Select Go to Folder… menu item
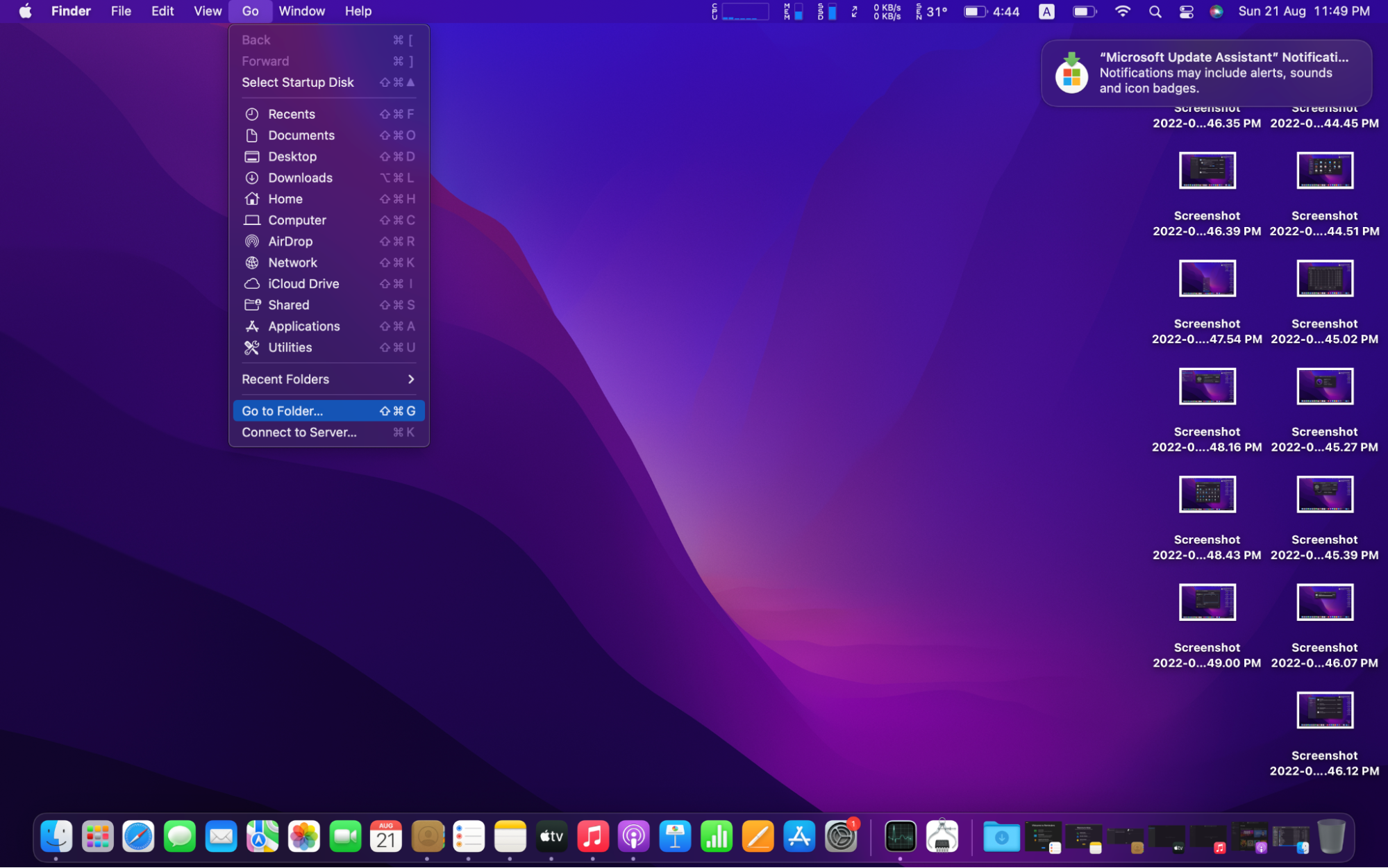Screen dimensions: 1388x868 point(328,411)
